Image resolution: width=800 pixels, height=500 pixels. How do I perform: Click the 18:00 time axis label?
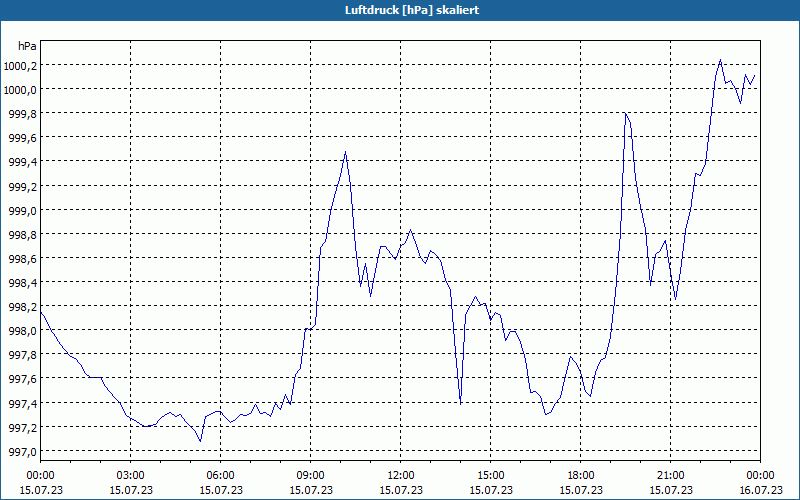581,476
